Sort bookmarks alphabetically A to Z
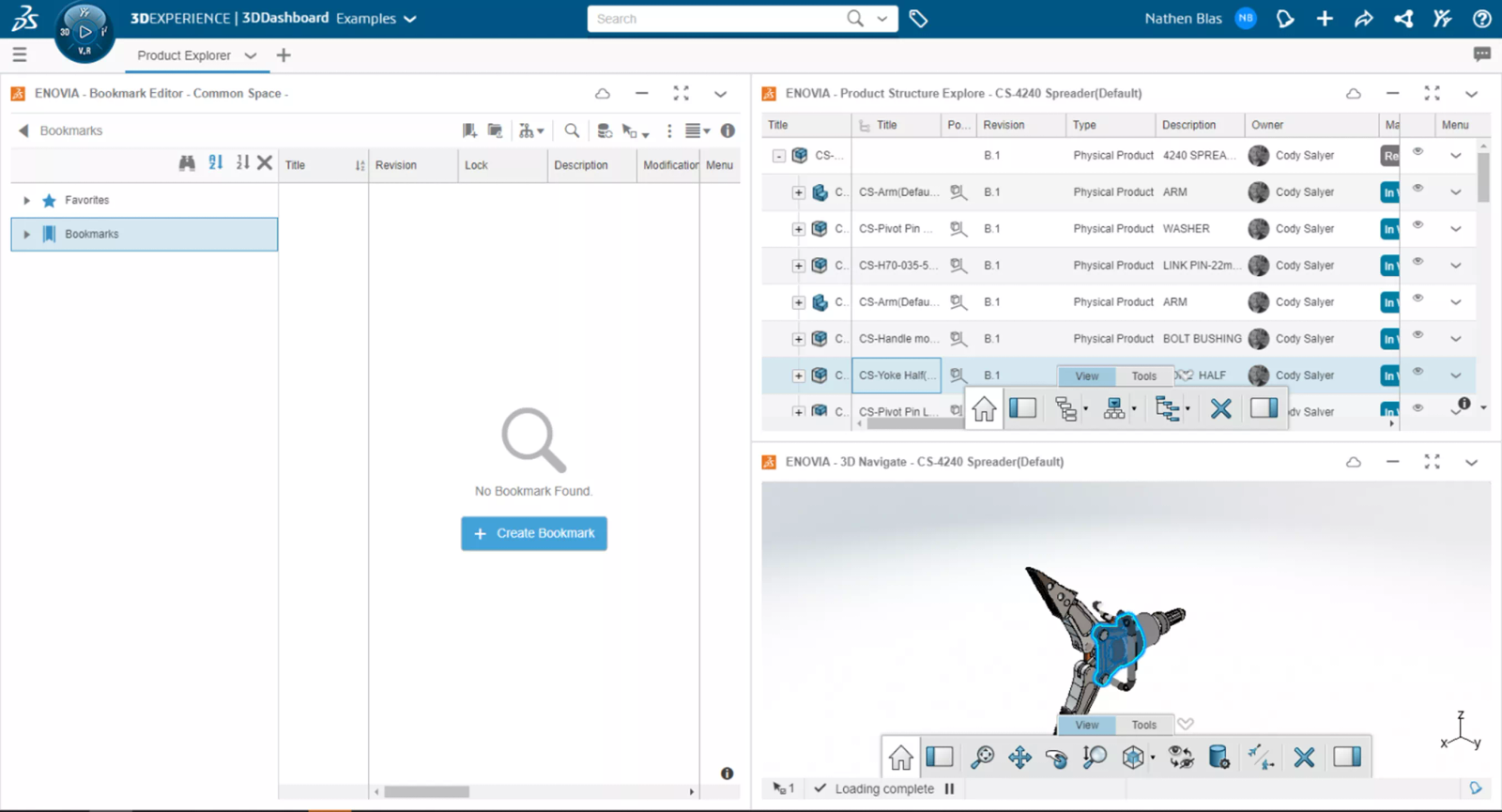 pyautogui.click(x=215, y=162)
